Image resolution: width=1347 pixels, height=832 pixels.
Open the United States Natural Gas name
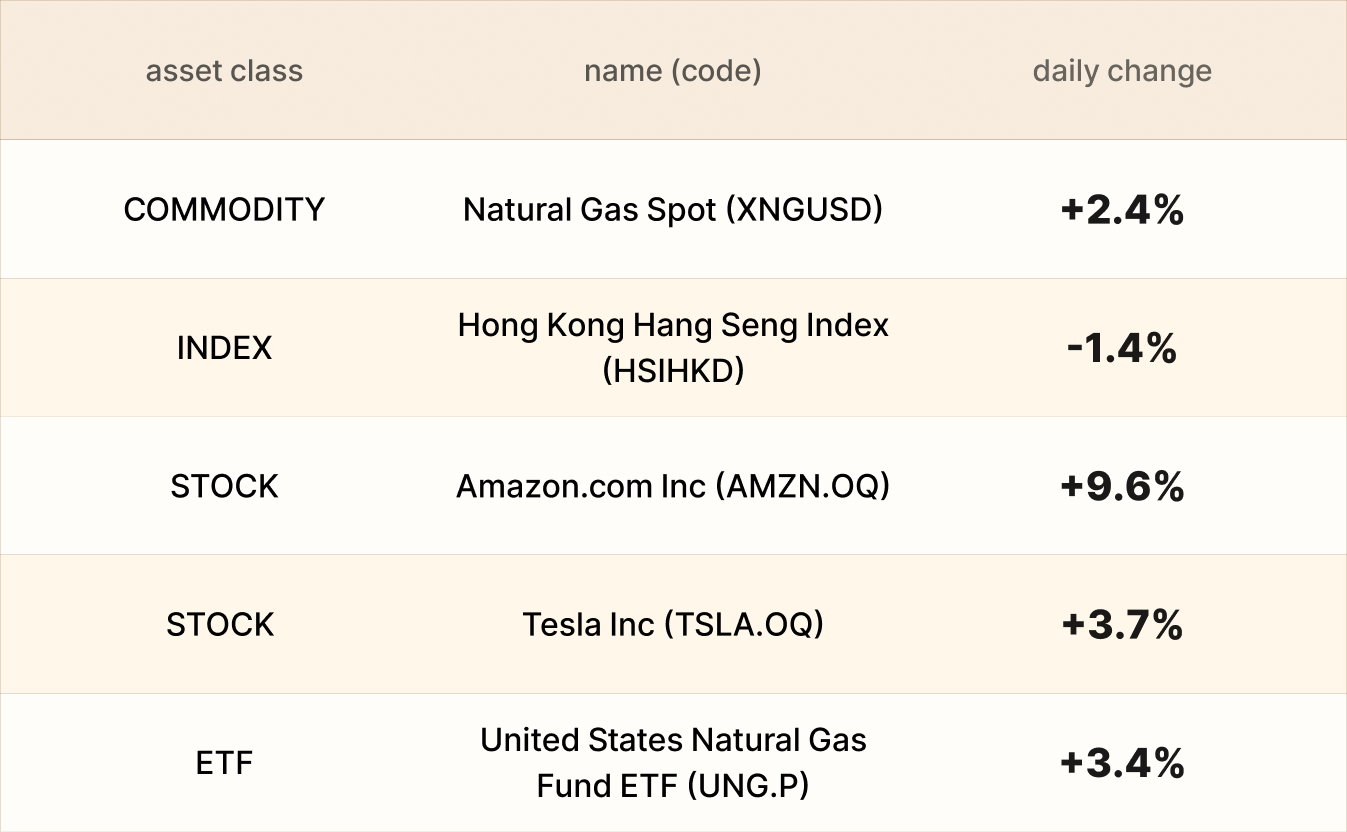672,740
